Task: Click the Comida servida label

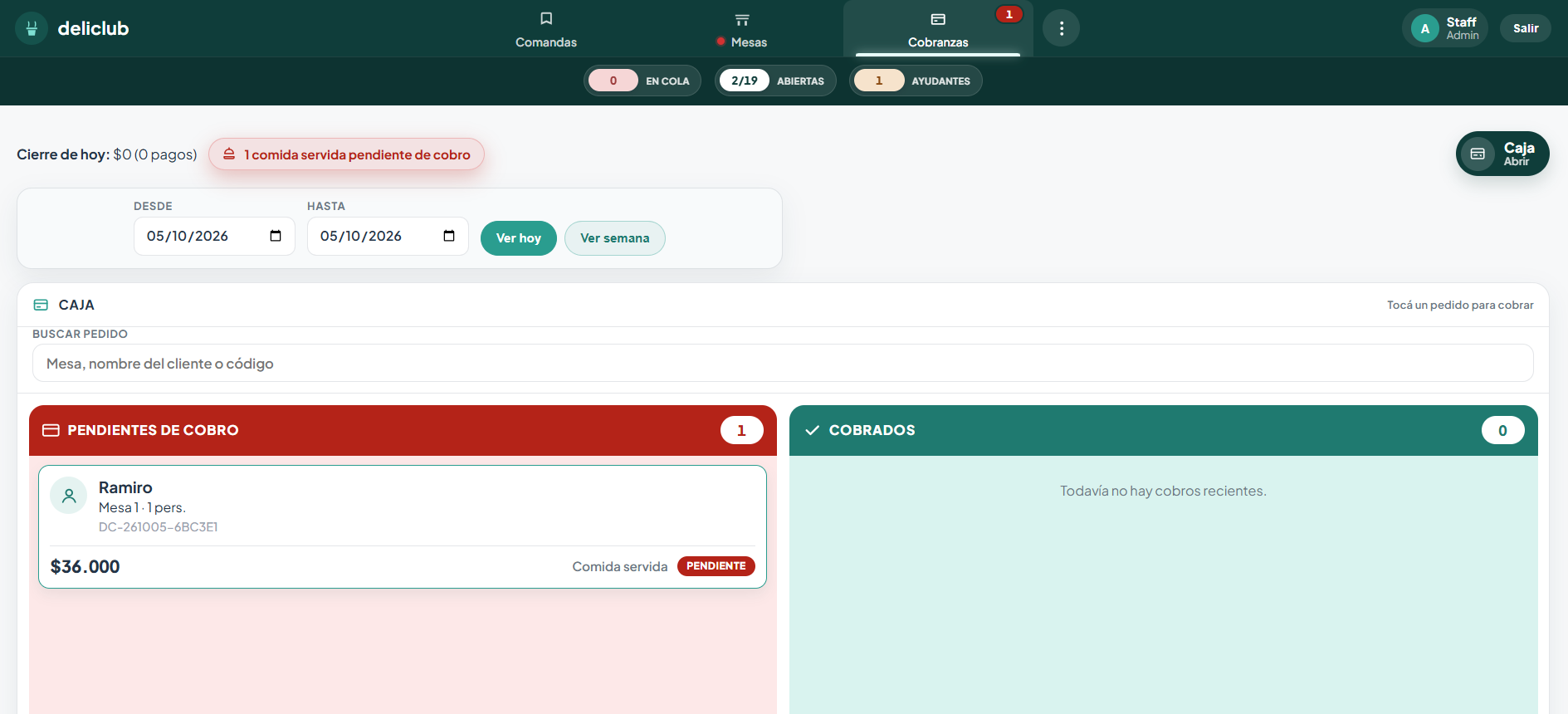Action: tap(620, 566)
